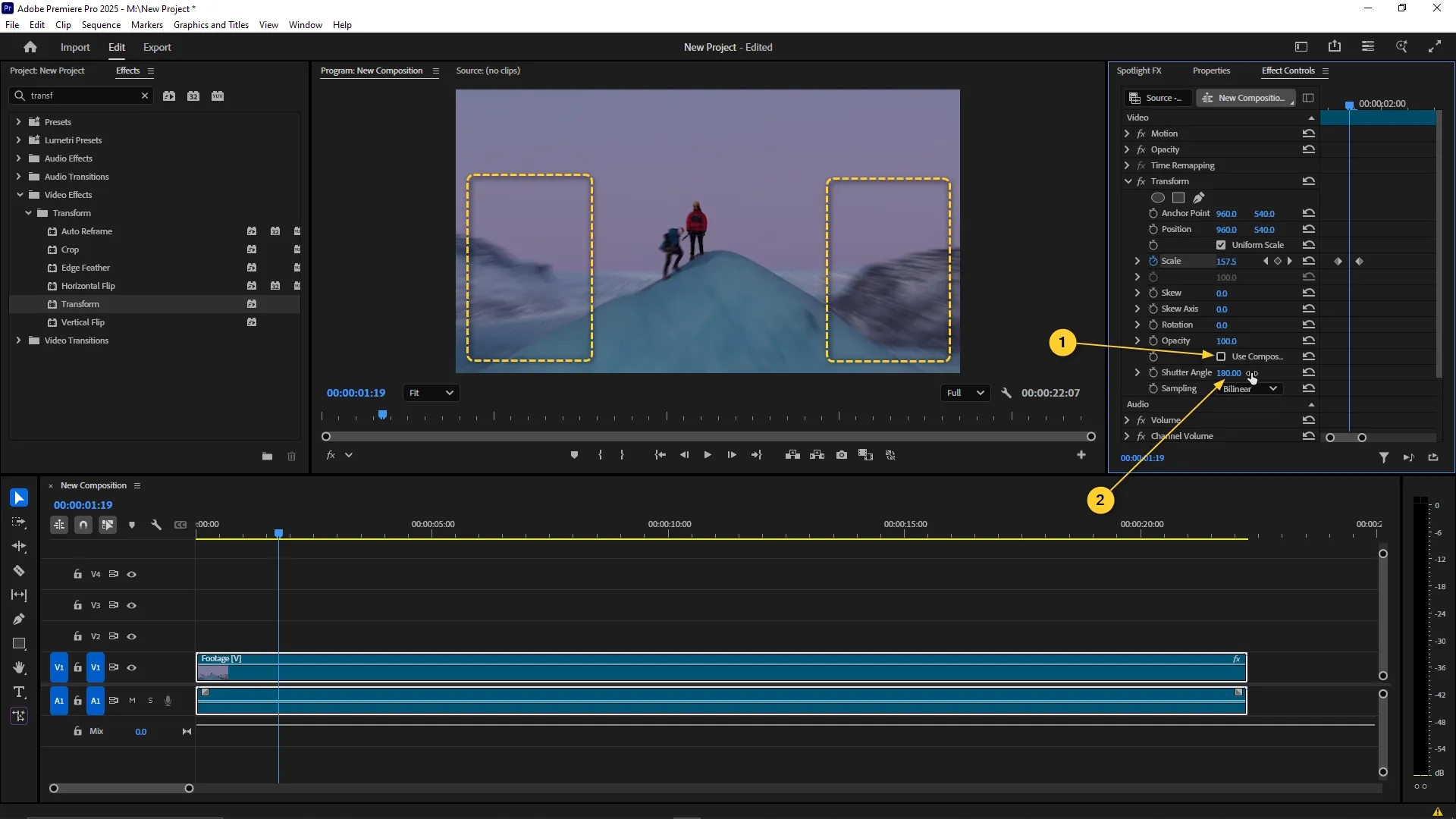Select the Slip tool
The height and width of the screenshot is (819, 1456).
[19, 595]
